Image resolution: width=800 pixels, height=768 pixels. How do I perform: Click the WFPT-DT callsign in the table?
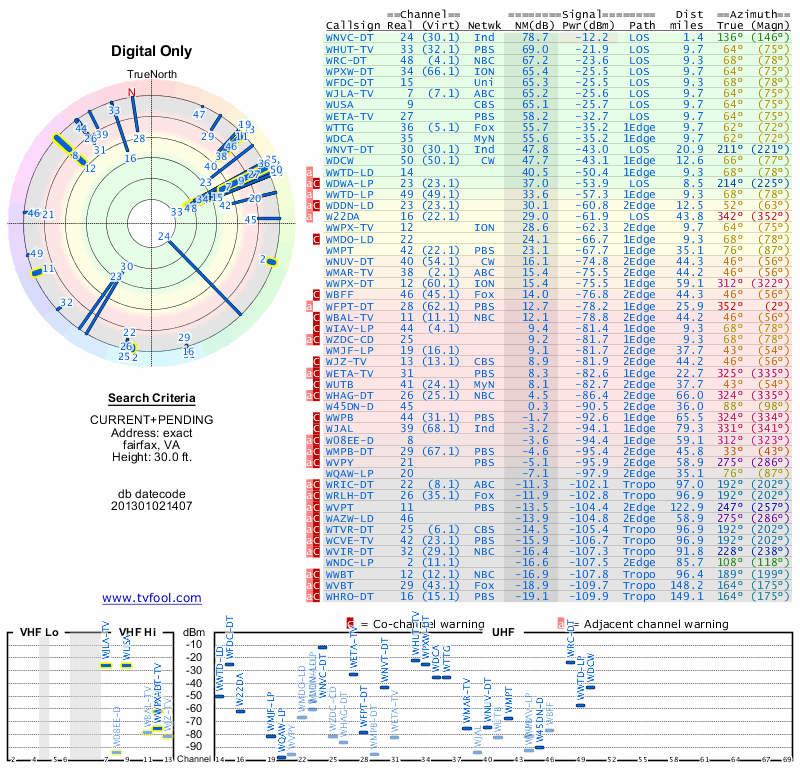[349, 306]
